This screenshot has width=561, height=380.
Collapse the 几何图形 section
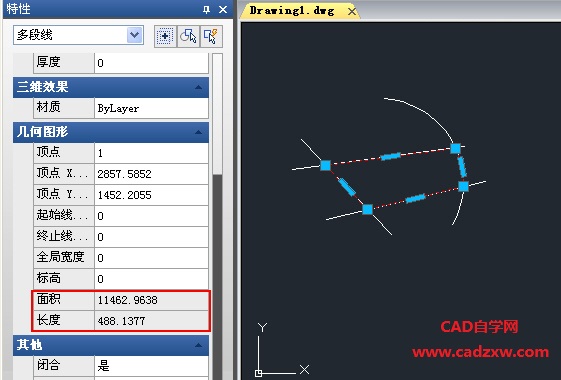198,132
